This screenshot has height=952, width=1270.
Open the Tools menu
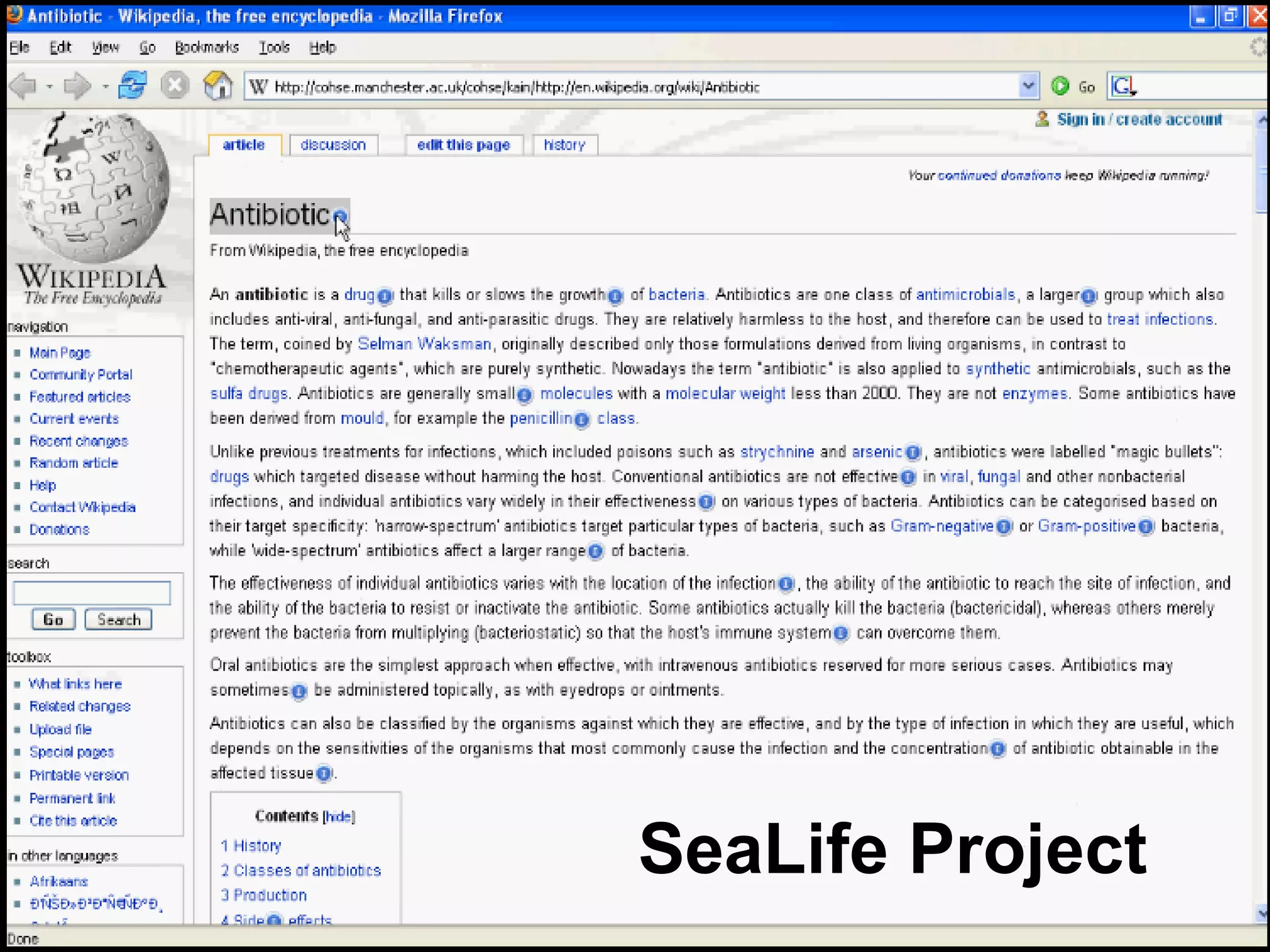pyautogui.click(x=274, y=47)
